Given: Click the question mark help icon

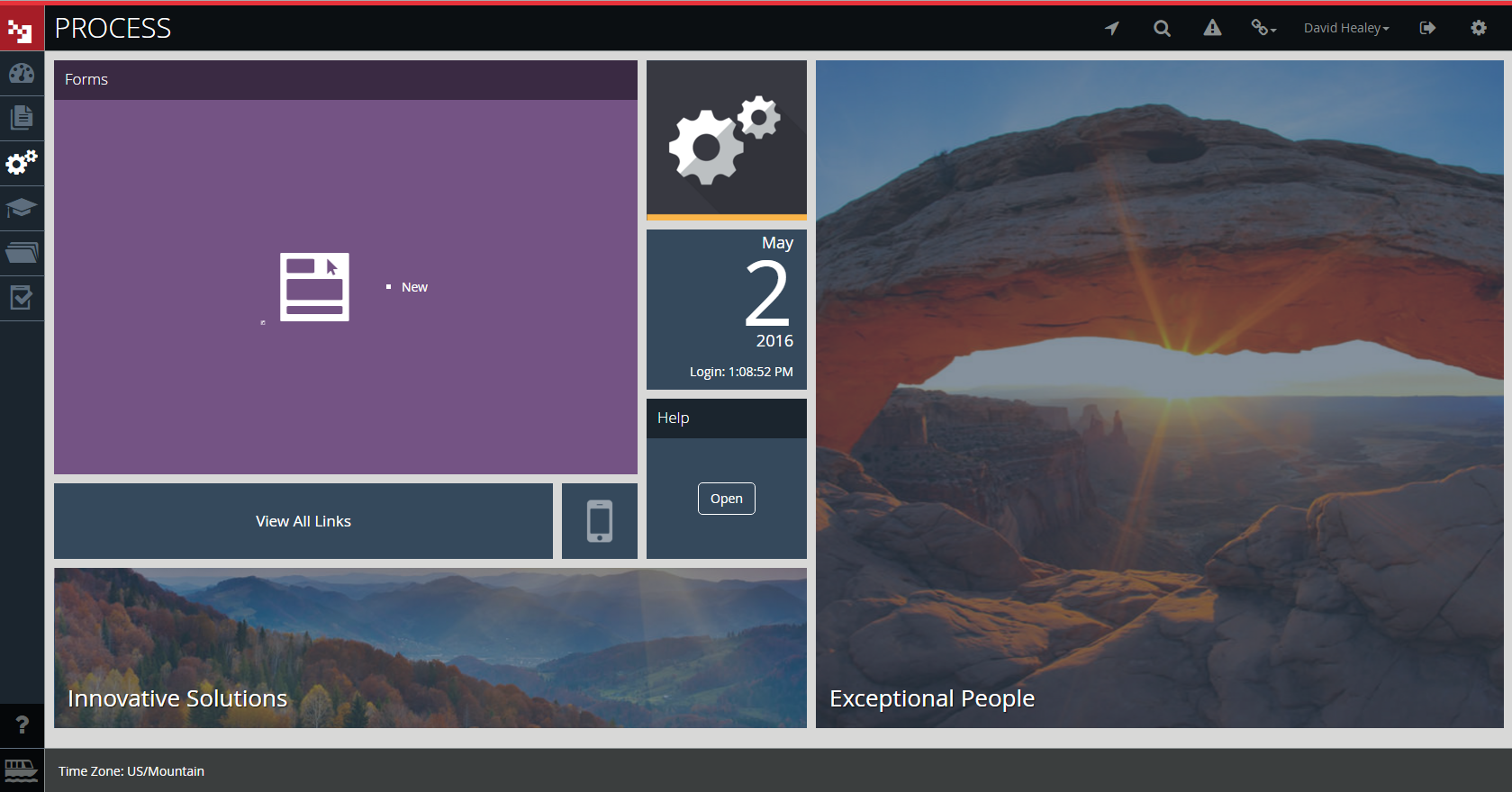Looking at the screenshot, I should click(x=22, y=725).
